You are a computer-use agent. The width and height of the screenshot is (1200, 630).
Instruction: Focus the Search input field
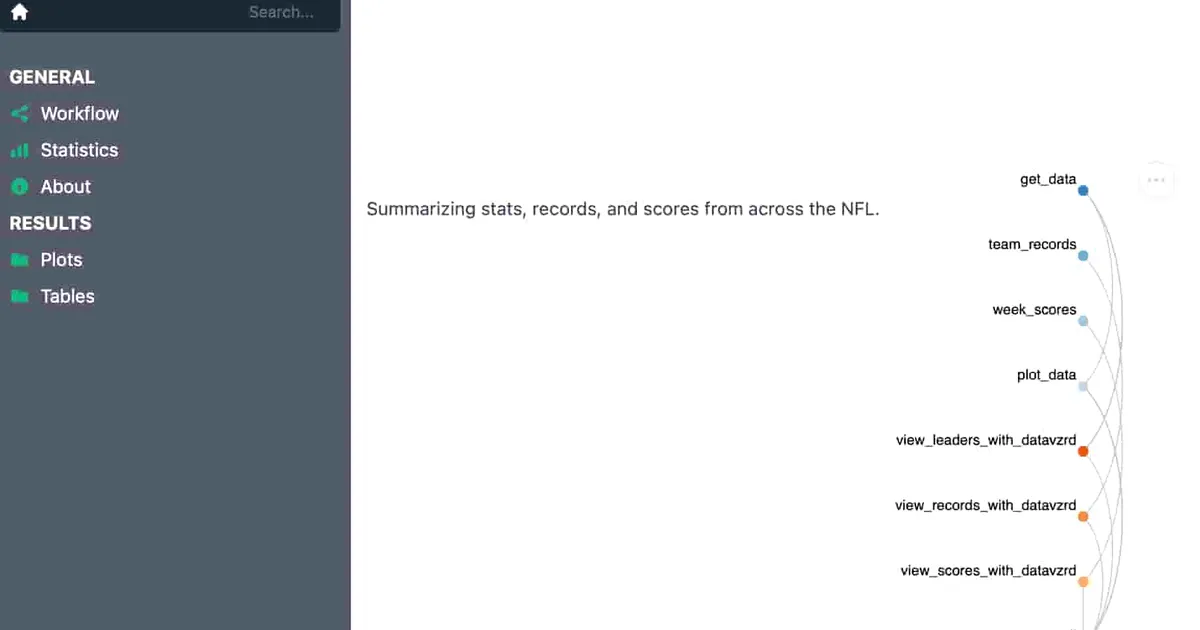(280, 13)
